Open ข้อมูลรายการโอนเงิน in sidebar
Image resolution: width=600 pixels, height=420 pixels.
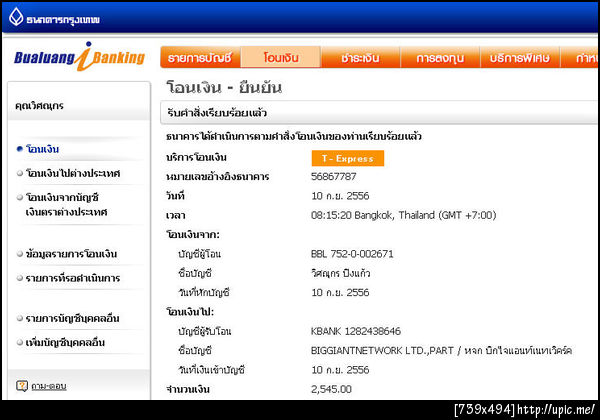[71, 254]
